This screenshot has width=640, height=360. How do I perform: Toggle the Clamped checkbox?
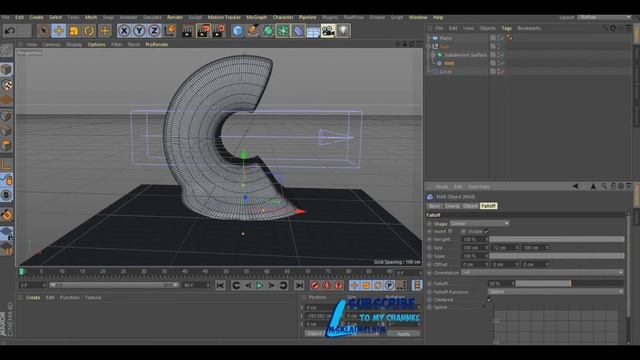coord(489,300)
